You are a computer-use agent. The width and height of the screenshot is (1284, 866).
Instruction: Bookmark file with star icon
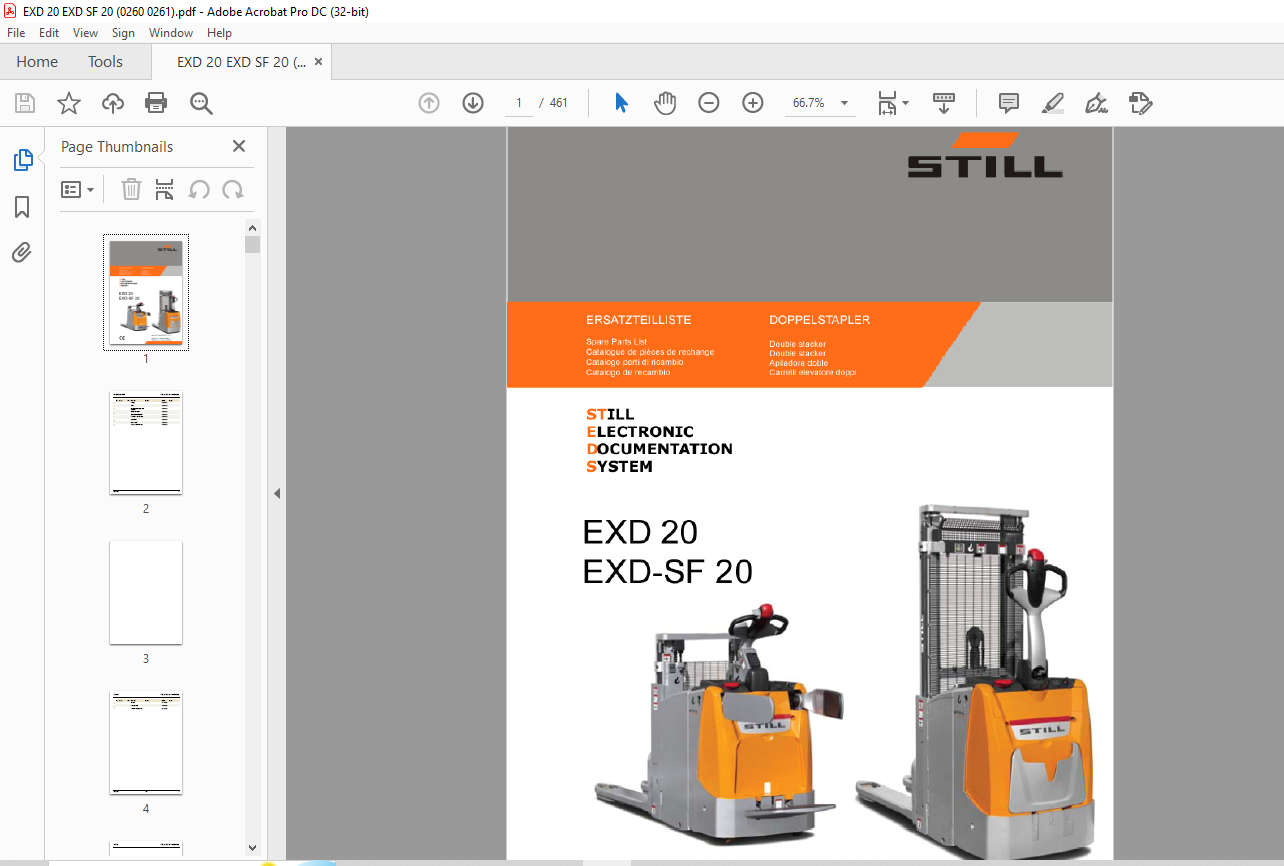tap(69, 103)
